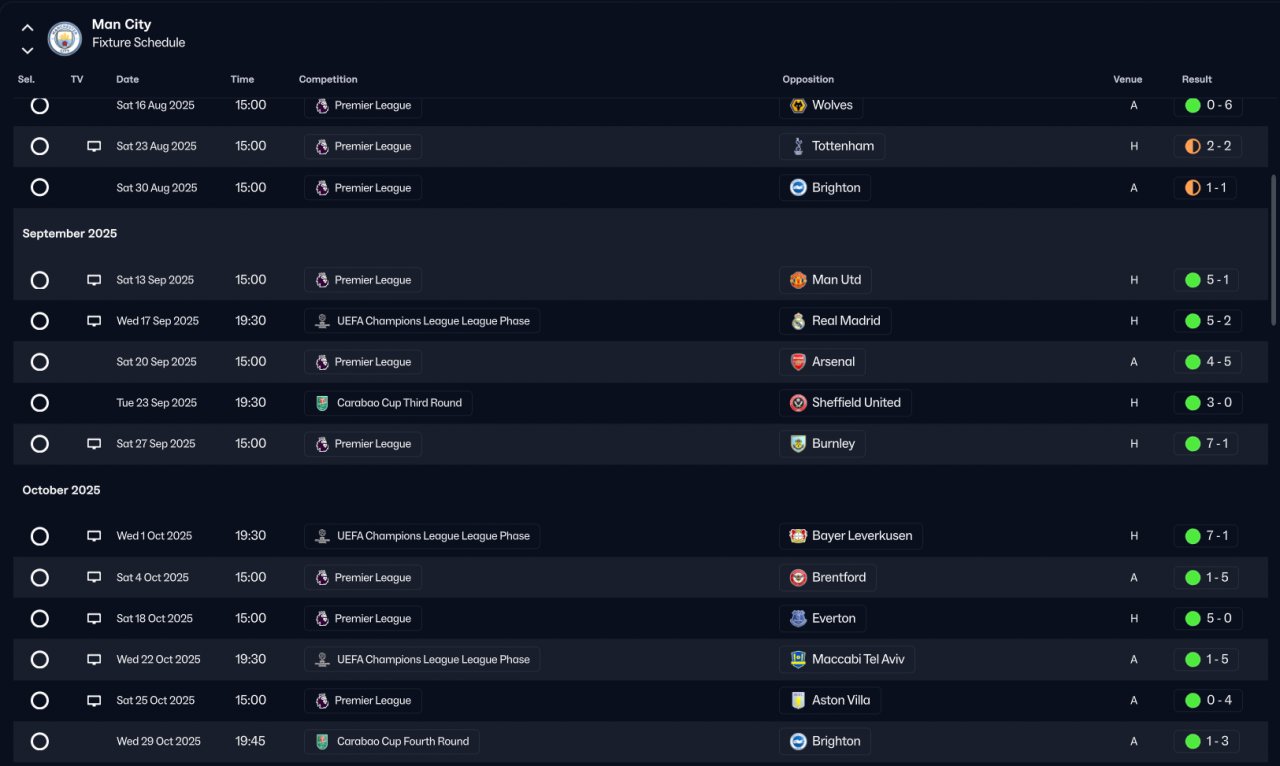The image size is (1280, 766).
Task: Open the 1 - 3 Brighton cup result
Action: coord(1208,741)
